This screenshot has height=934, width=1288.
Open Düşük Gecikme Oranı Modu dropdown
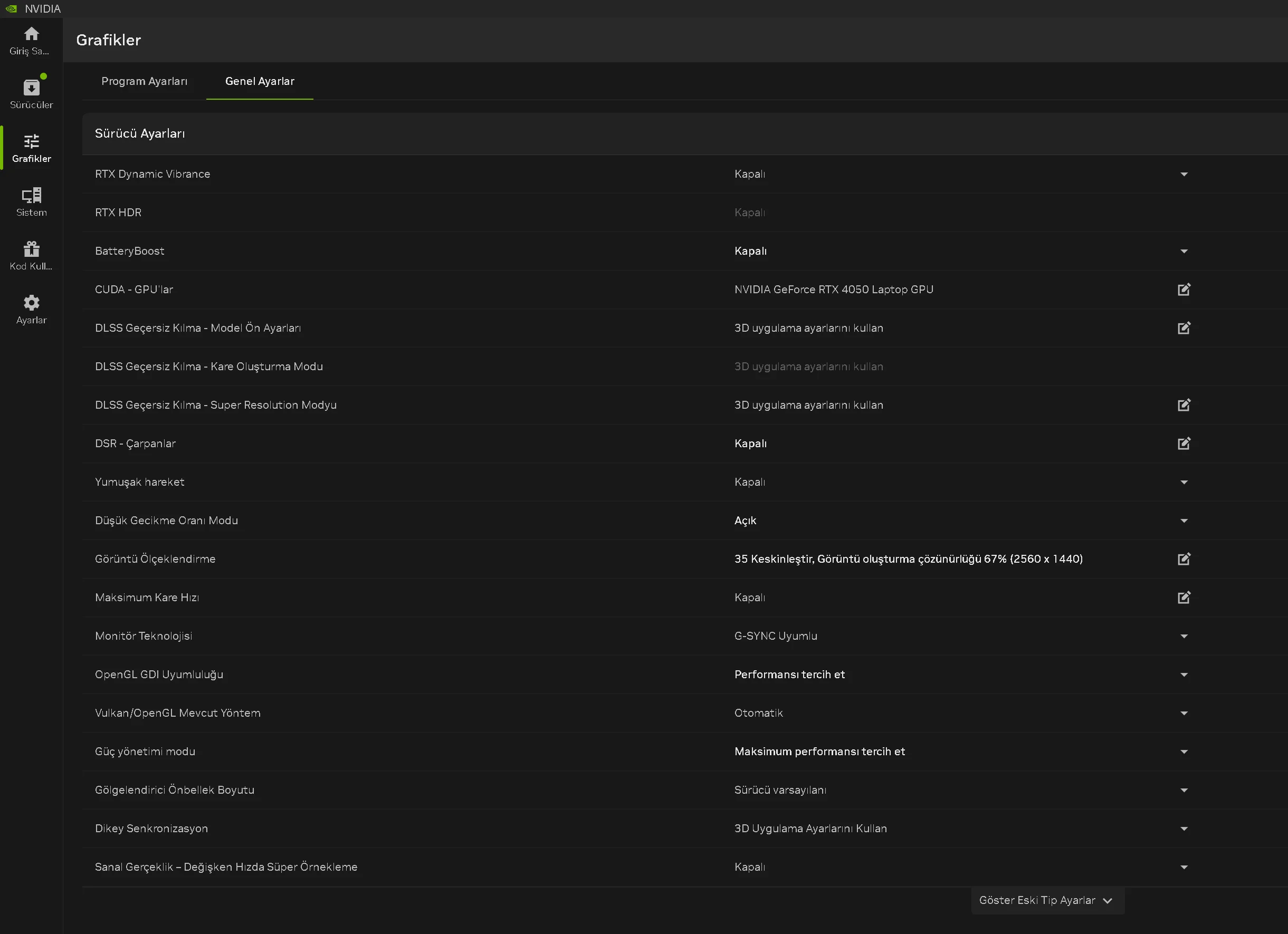(1184, 521)
